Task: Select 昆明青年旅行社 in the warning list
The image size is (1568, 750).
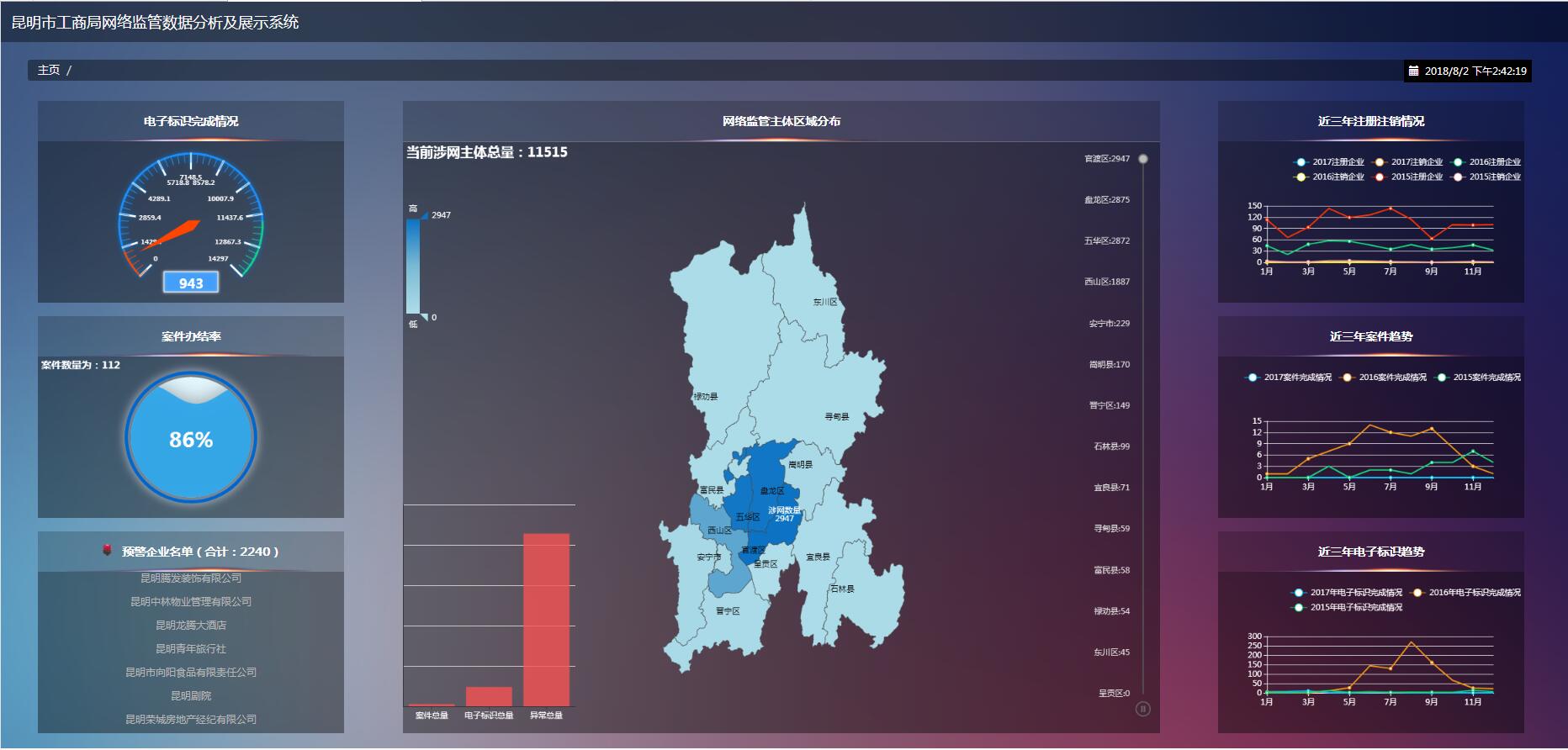Action: pyautogui.click(x=191, y=649)
